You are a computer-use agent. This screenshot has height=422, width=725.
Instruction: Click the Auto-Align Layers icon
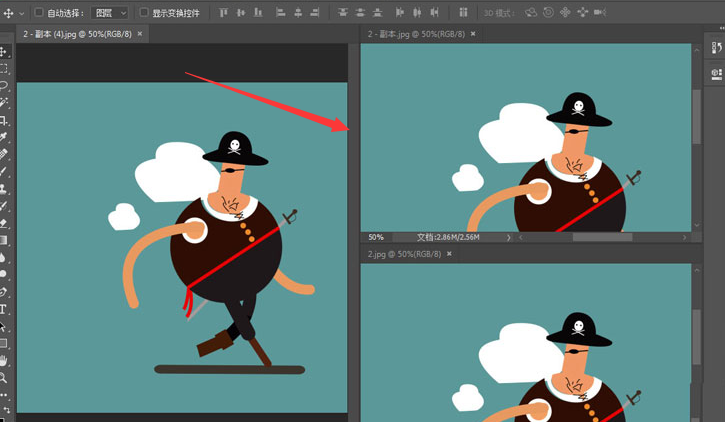click(463, 13)
